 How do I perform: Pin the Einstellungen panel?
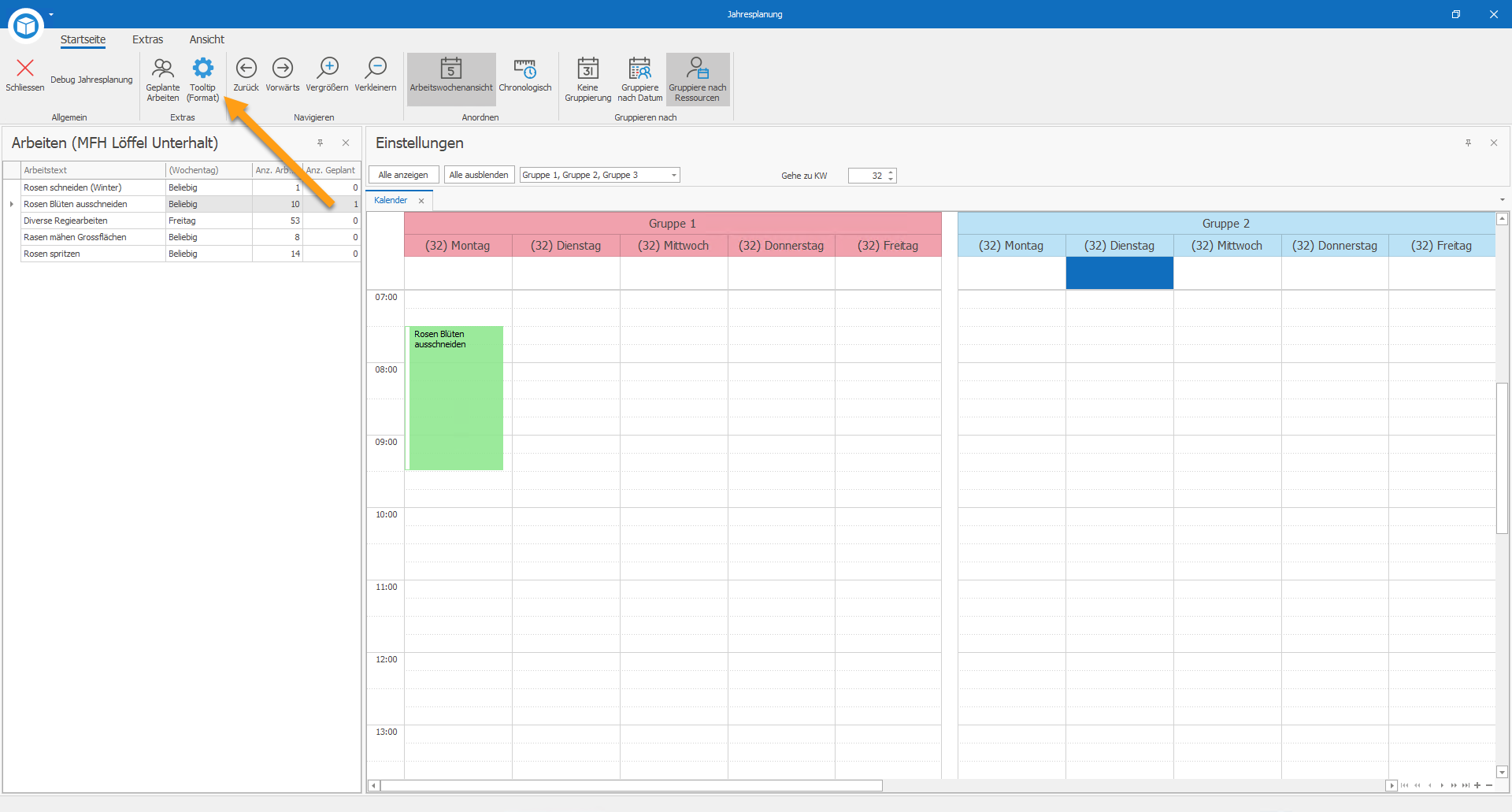tap(1468, 143)
